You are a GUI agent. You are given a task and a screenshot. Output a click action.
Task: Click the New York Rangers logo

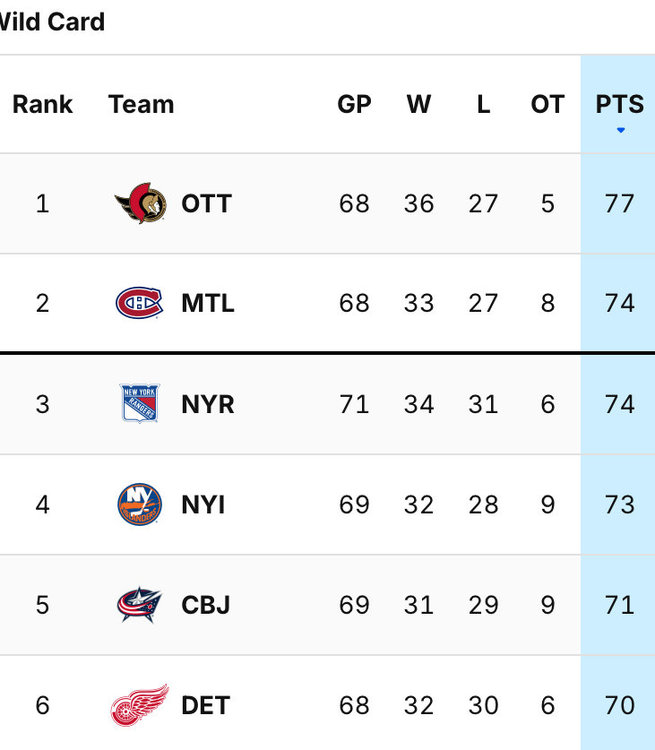point(139,404)
